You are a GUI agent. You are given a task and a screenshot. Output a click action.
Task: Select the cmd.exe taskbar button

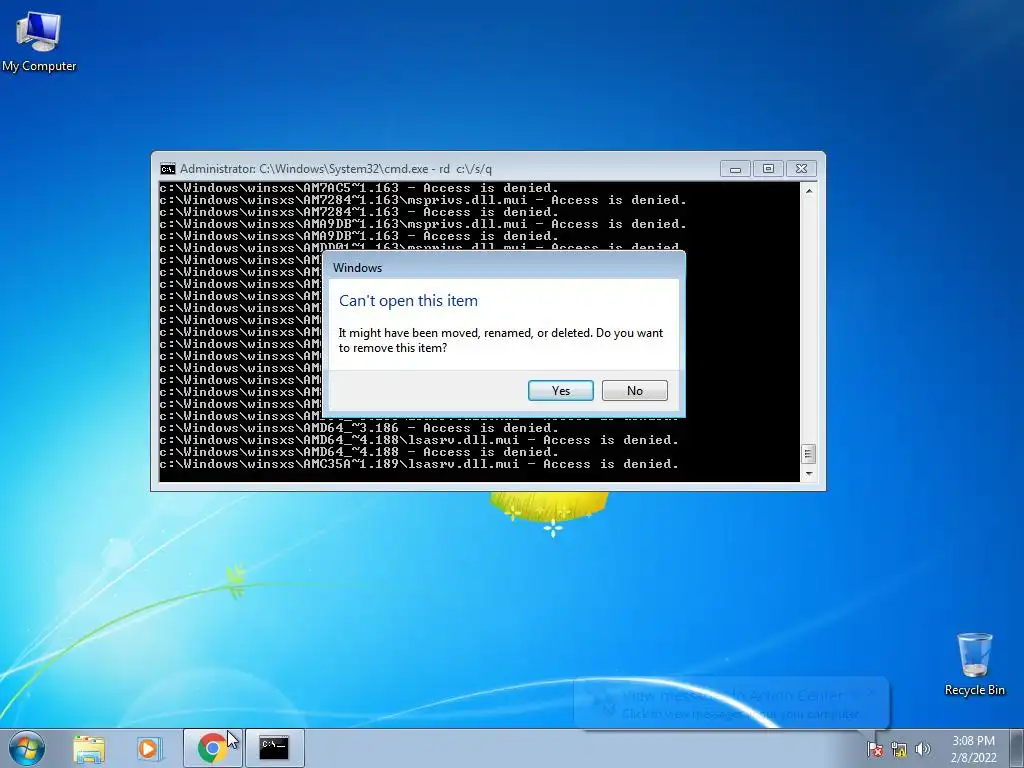point(274,748)
